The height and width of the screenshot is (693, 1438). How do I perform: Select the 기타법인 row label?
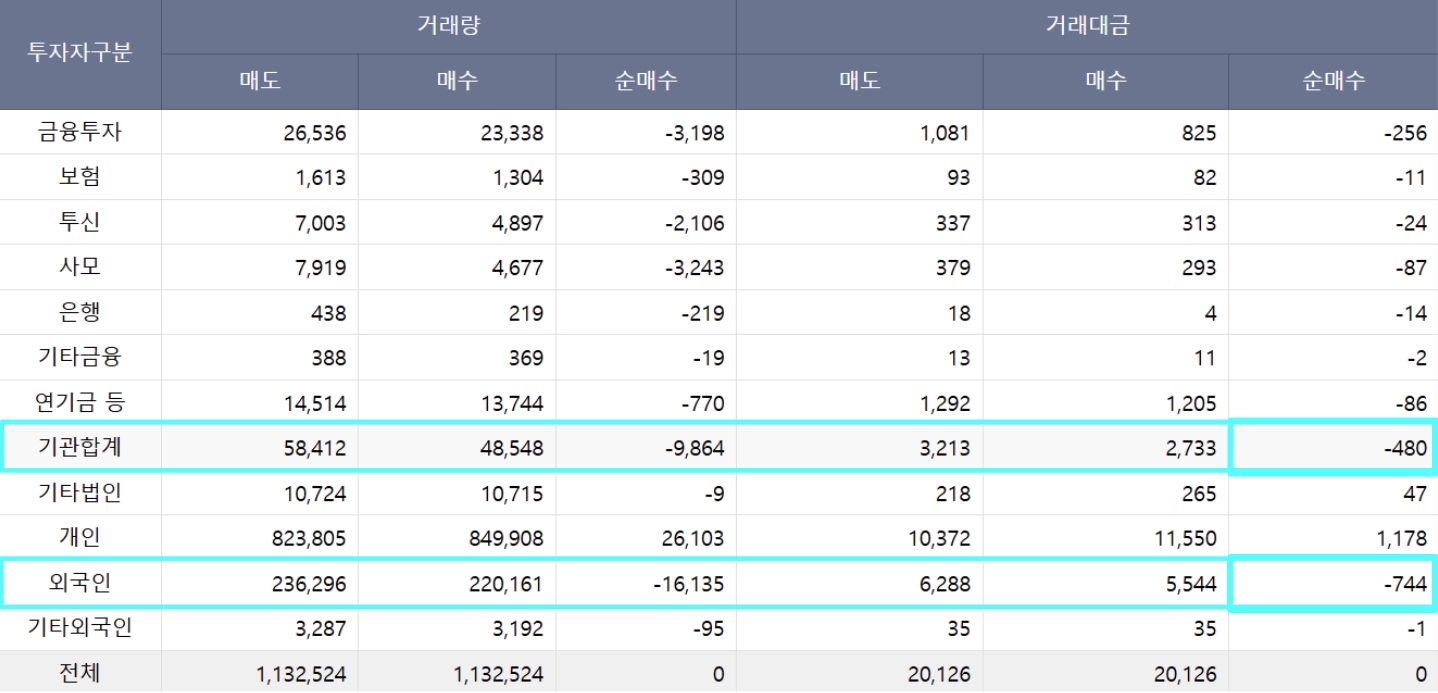coord(80,493)
